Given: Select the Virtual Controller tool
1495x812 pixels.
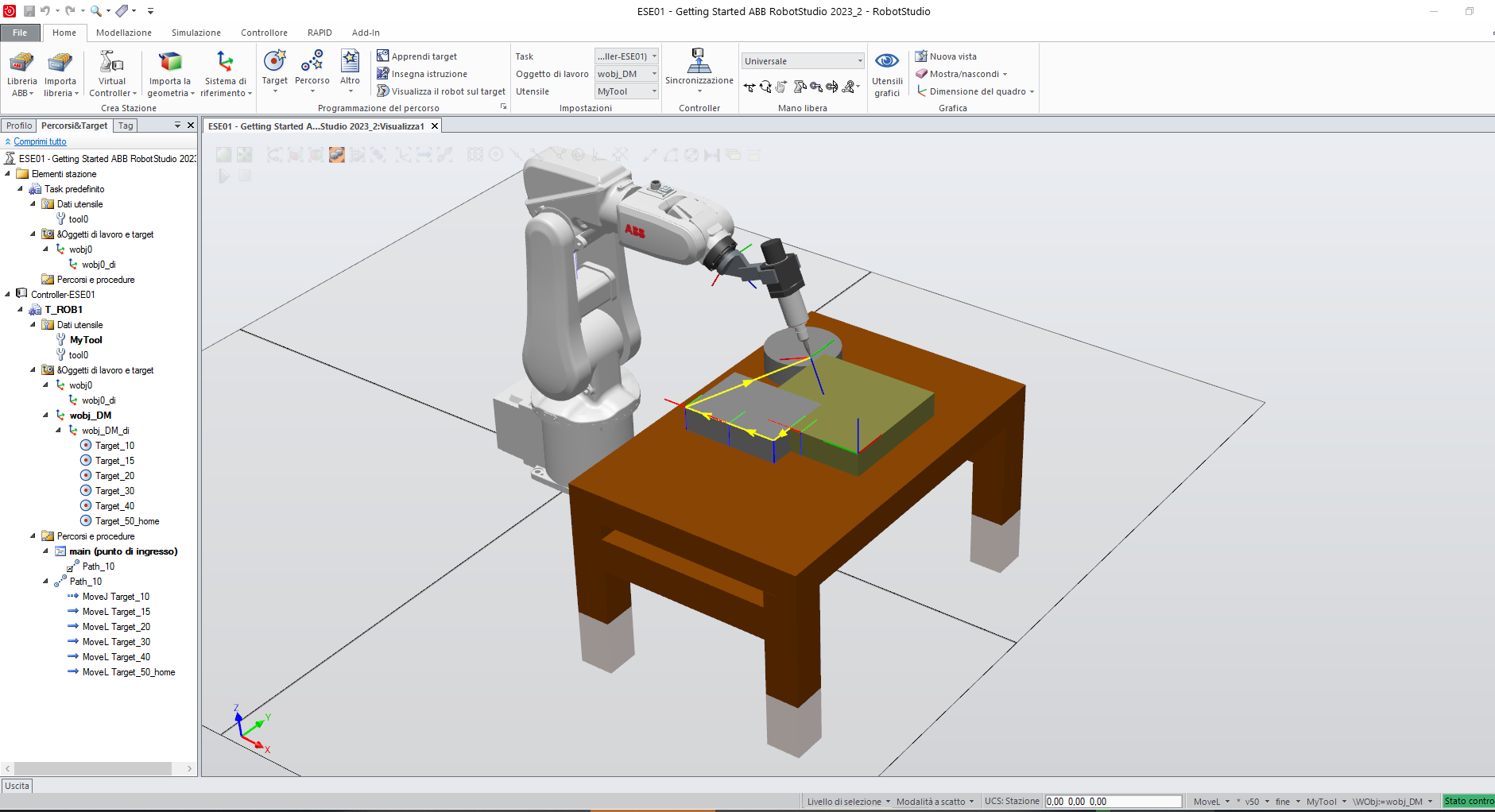Looking at the screenshot, I should click(112, 73).
